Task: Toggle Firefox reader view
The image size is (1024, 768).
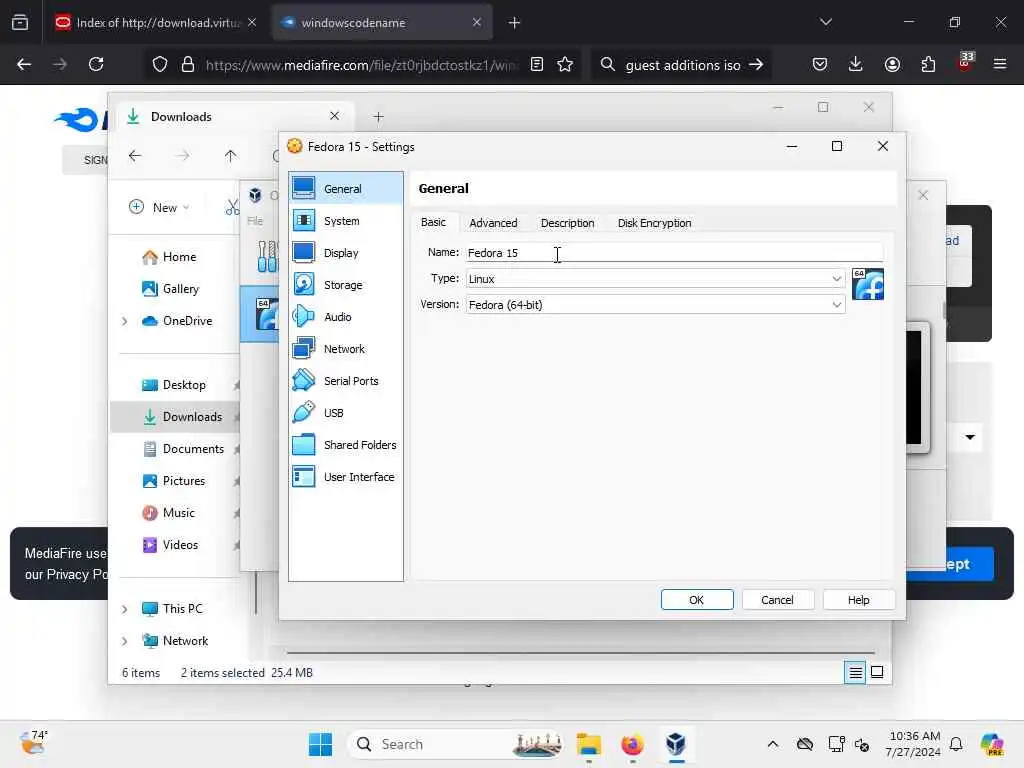Action: coord(537,64)
